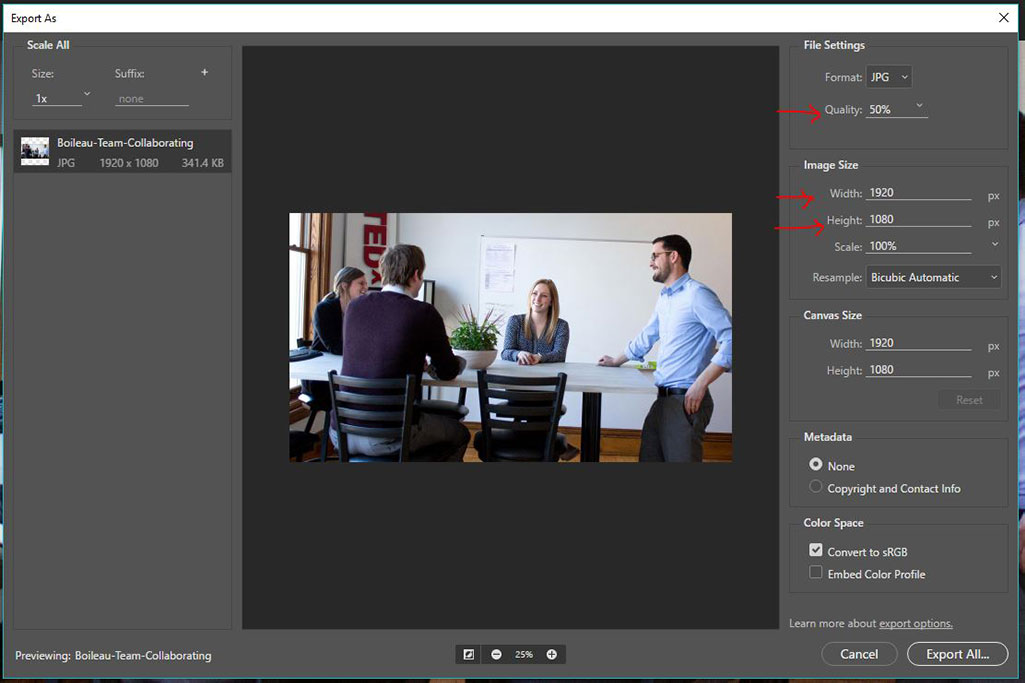Click the 25% zoom level text
Viewport: 1025px width, 683px height.
click(x=524, y=654)
